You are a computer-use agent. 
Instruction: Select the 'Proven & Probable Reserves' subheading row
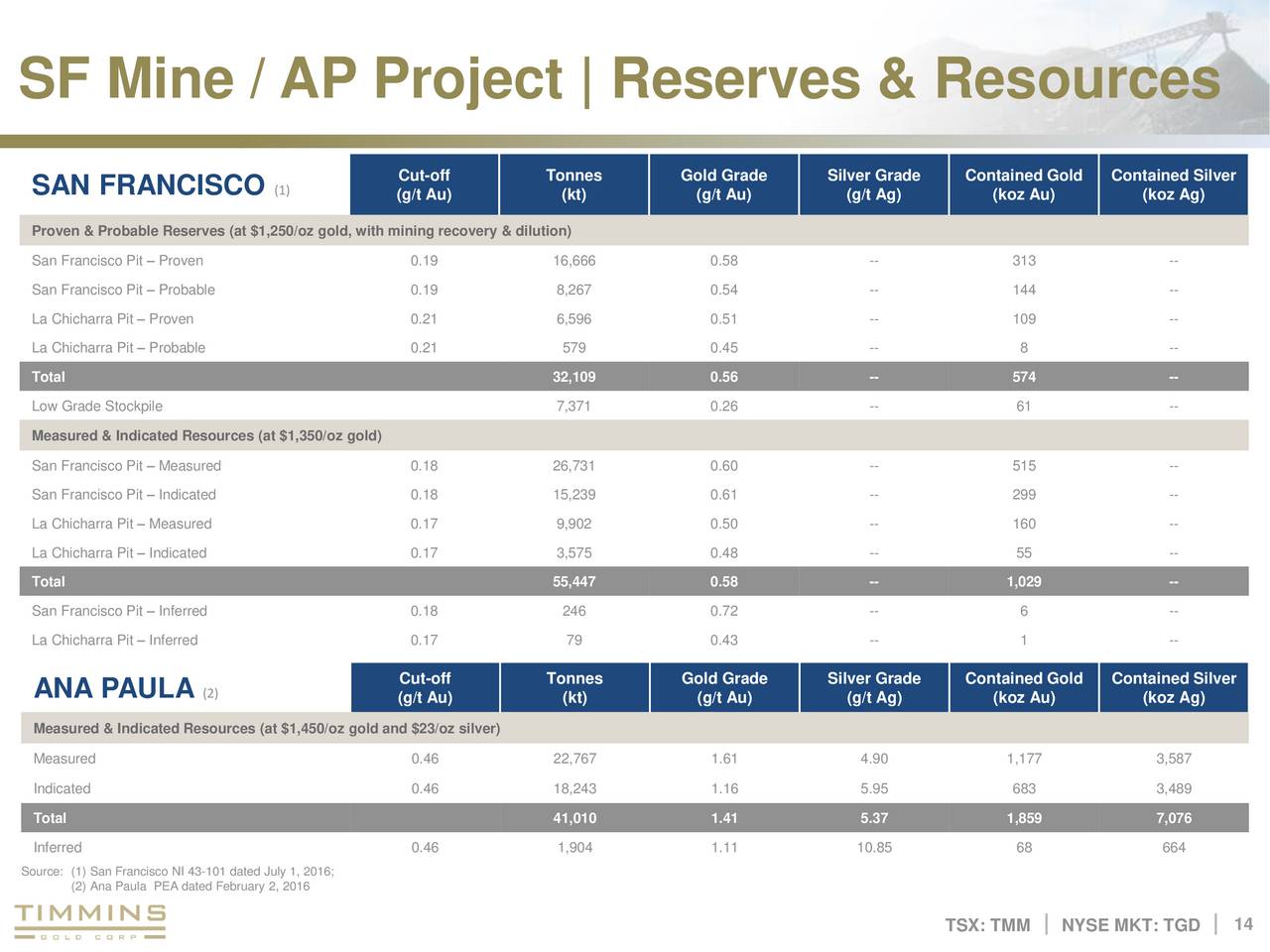(634, 231)
